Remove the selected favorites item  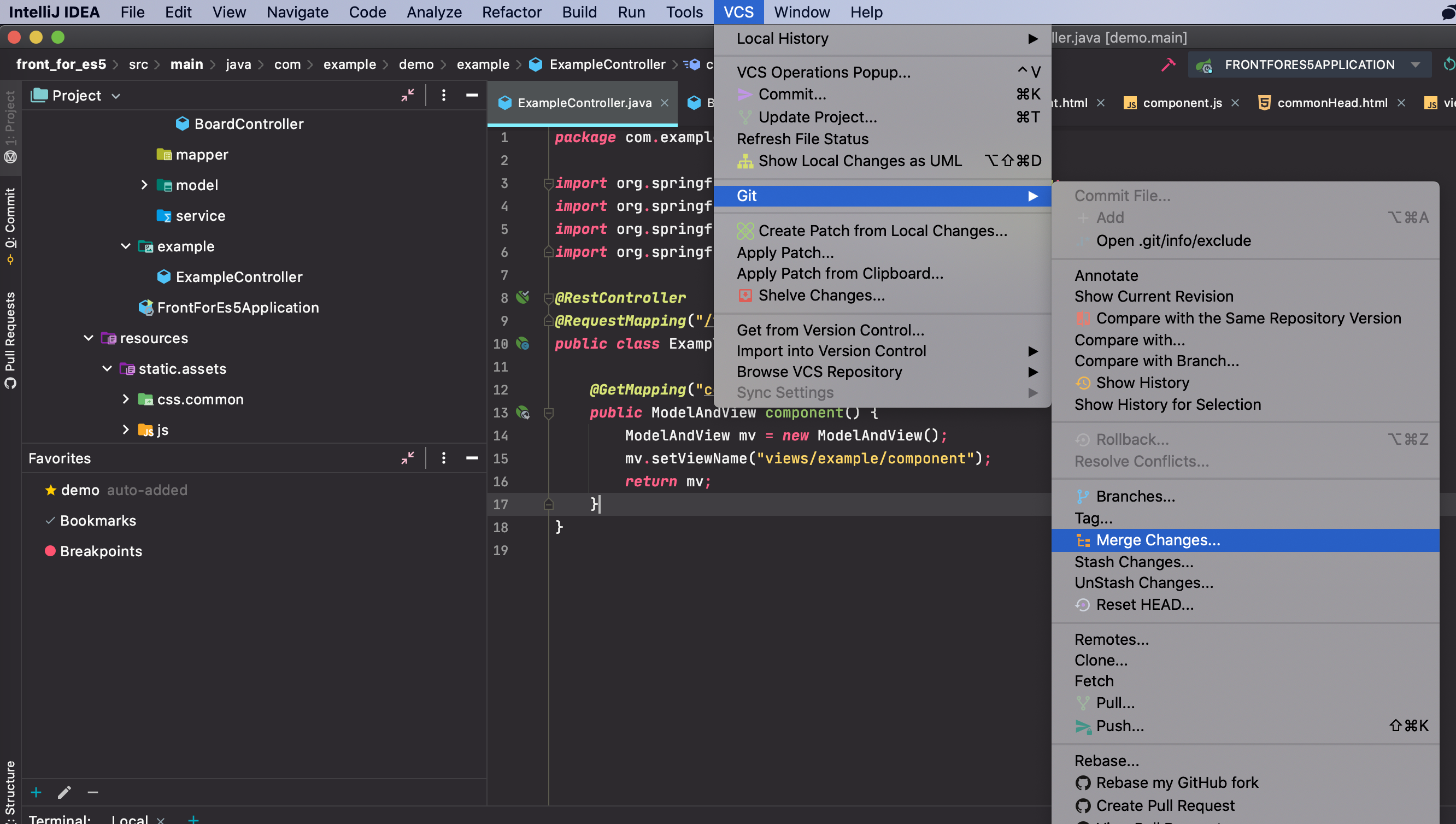click(x=93, y=792)
